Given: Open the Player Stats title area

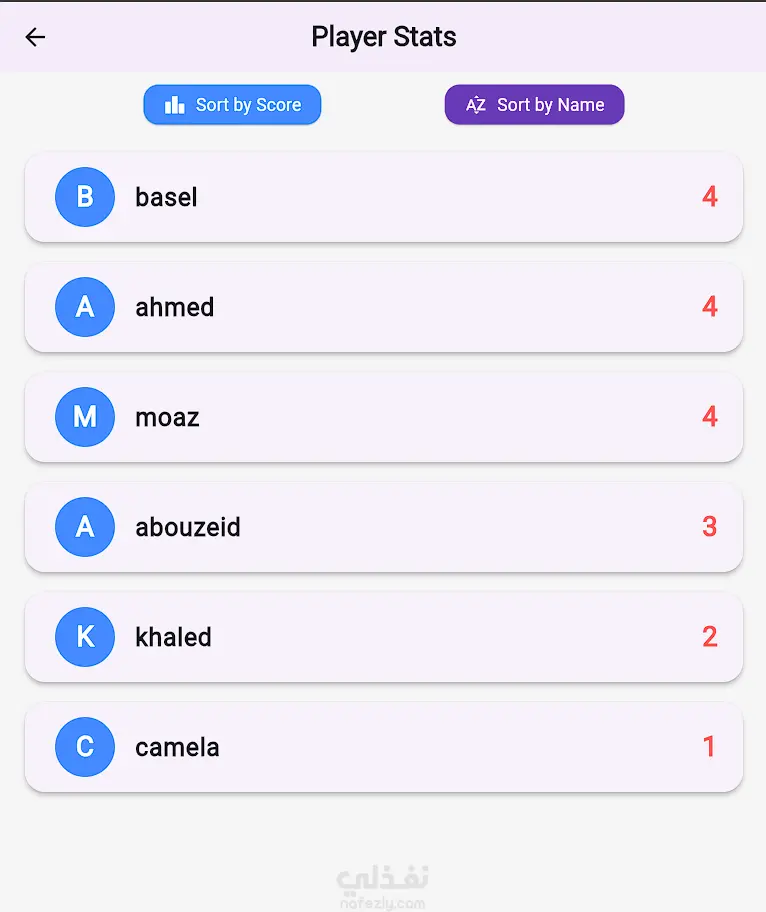Looking at the screenshot, I should [x=384, y=36].
